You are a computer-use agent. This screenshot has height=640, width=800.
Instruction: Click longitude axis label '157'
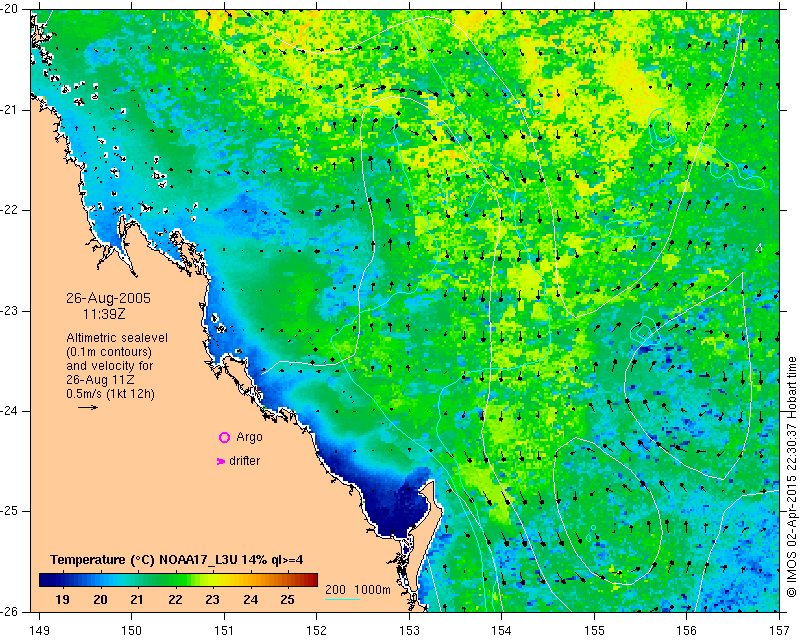780,631
